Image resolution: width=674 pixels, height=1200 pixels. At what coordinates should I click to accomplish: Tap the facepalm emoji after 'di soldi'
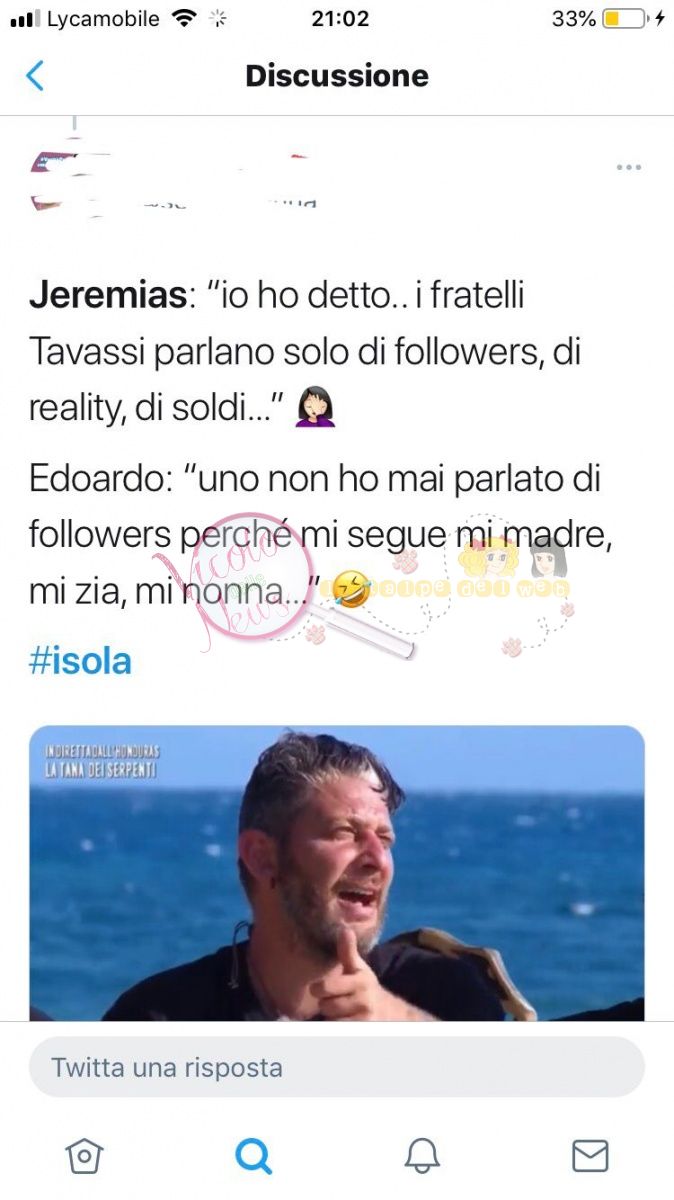[315, 408]
